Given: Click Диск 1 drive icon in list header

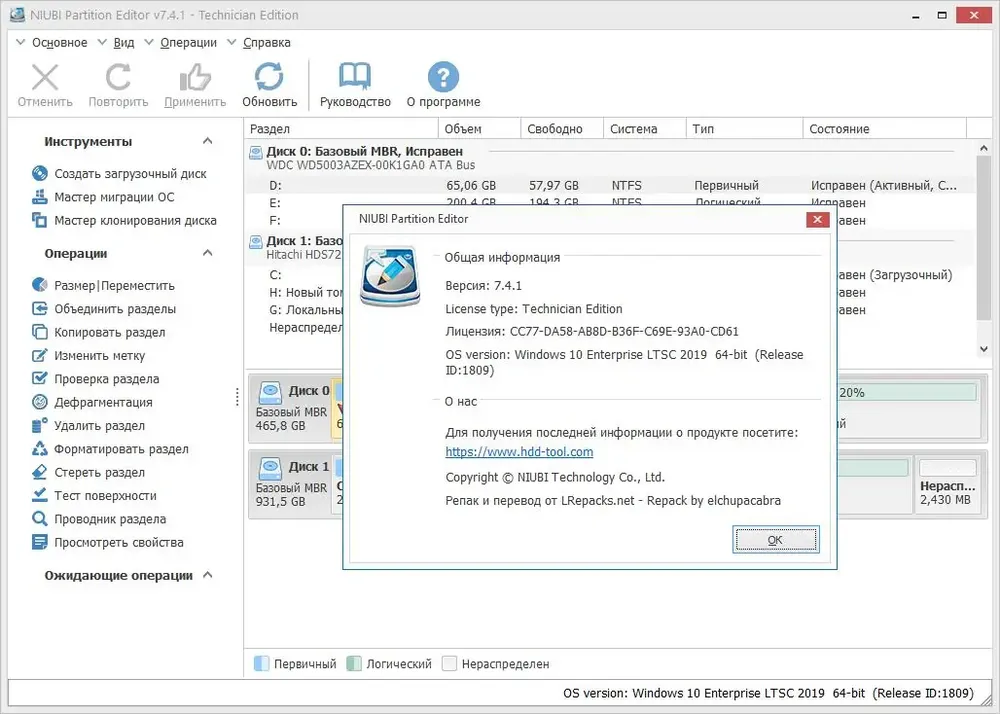Looking at the screenshot, I should pos(256,241).
